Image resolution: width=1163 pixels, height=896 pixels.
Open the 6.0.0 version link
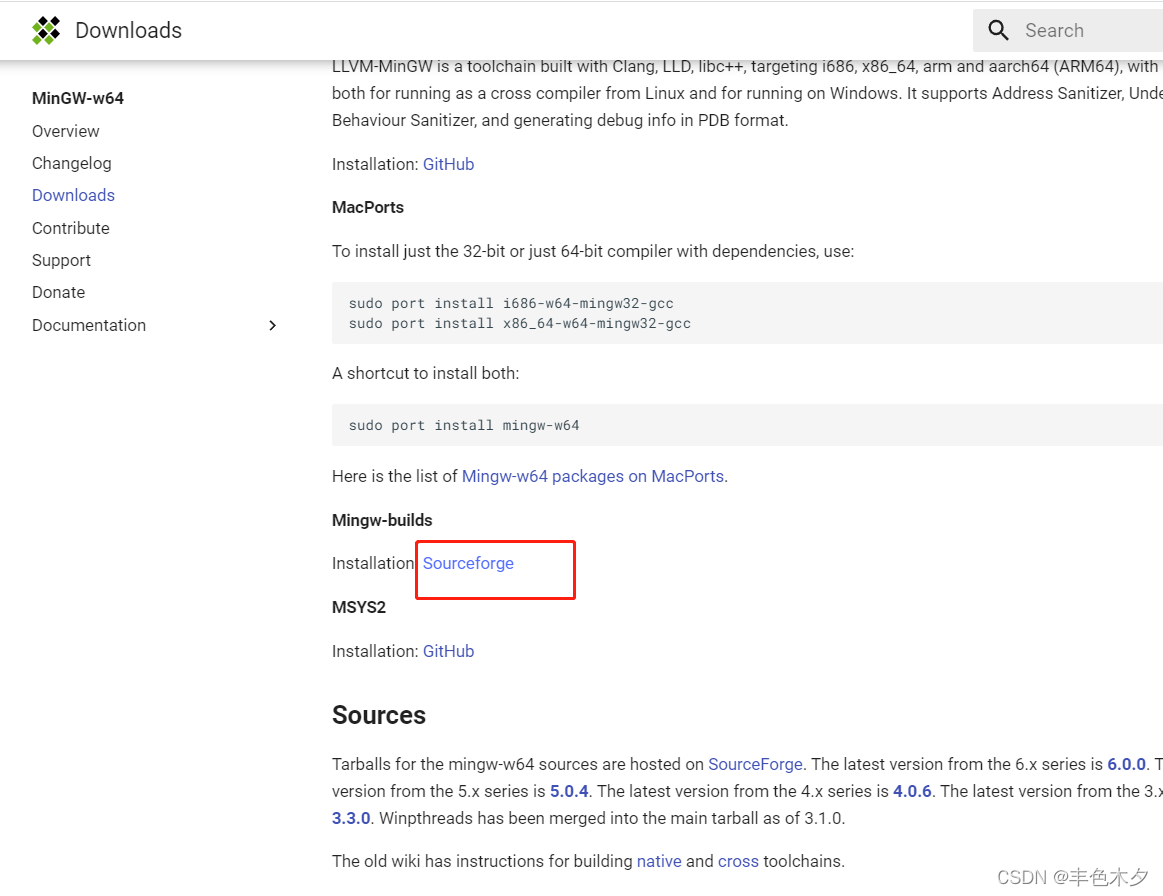click(1126, 764)
